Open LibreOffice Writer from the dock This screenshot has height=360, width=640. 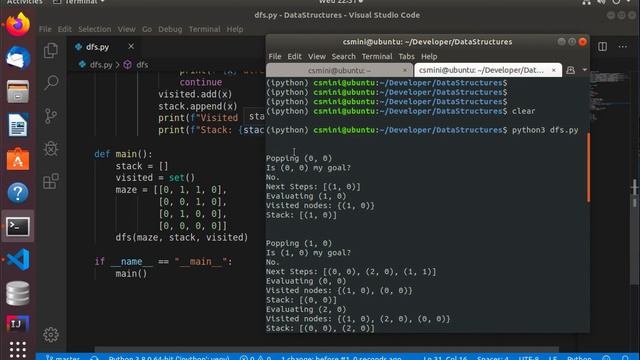point(18,125)
